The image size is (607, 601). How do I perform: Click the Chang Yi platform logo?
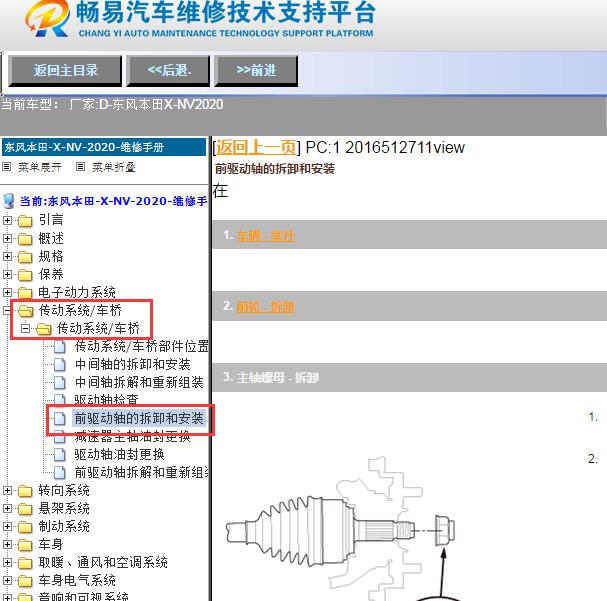click(x=47, y=18)
